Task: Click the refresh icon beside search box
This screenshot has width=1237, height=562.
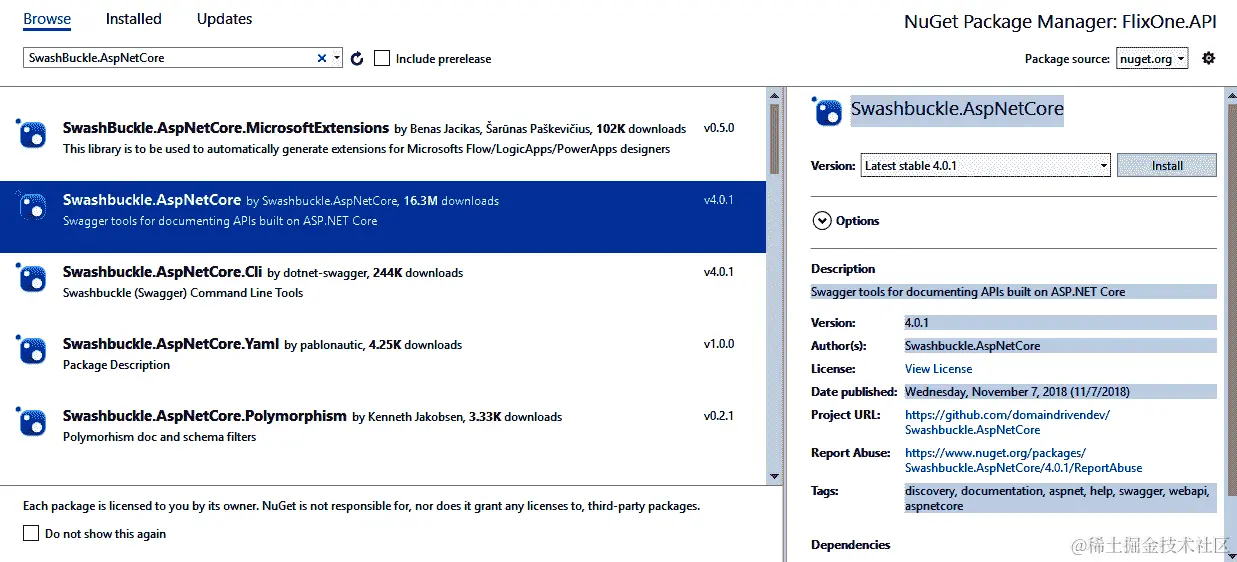Action: [357, 59]
